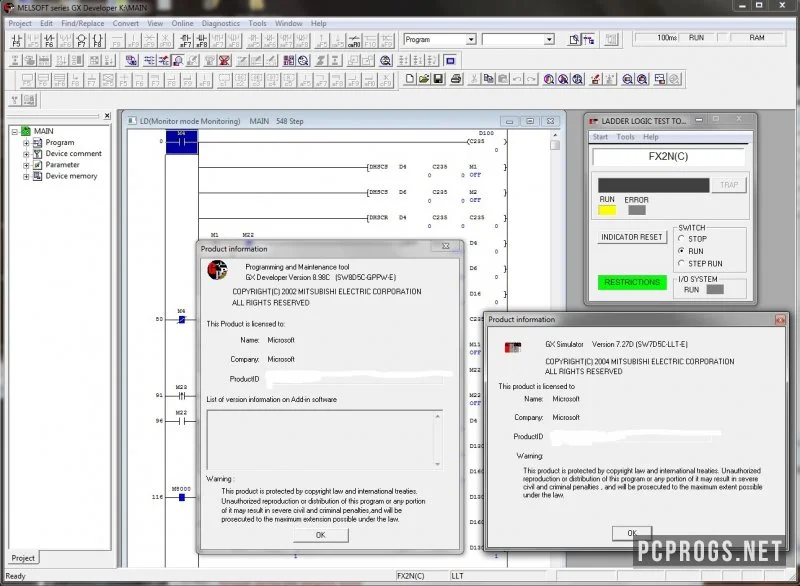Switch to the Project tab at the bottom
Screen dimensions: 800x586
click(23, 558)
